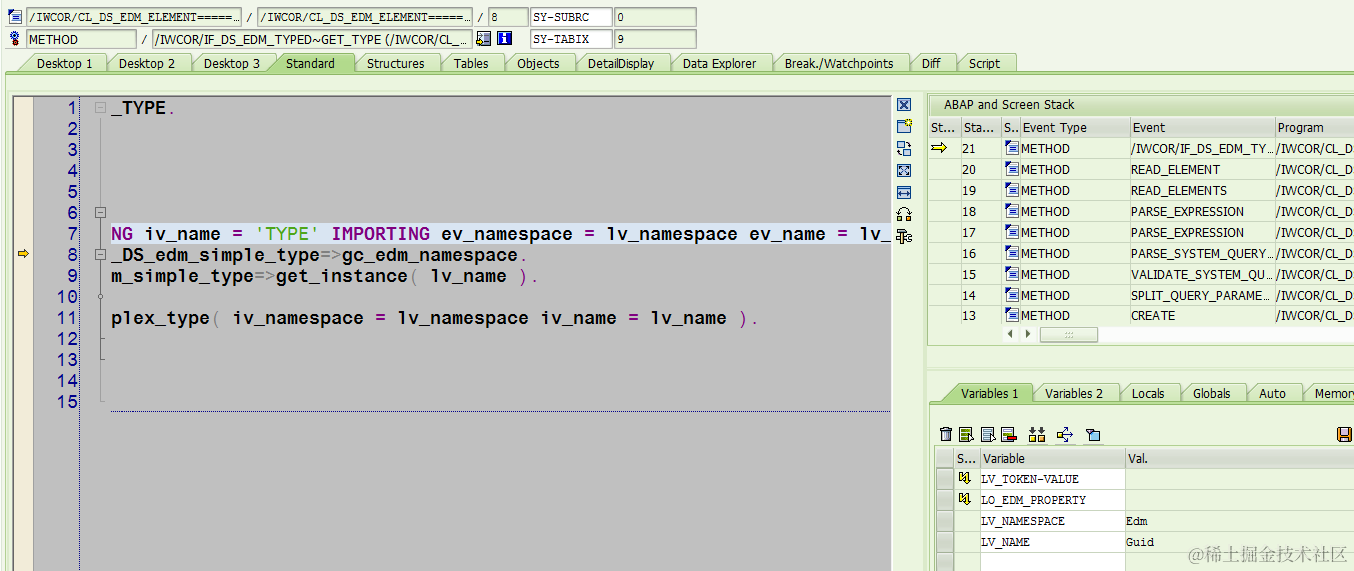1354x571 pixels.
Task: Open the Script tab
Action: tap(984, 63)
